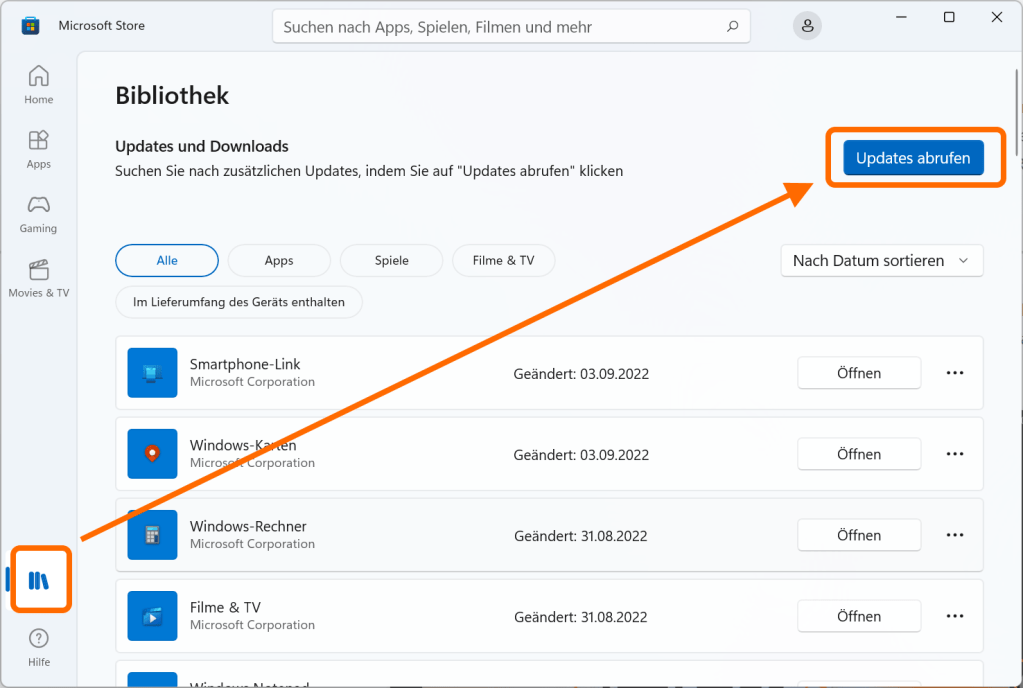Open more options for Windows-Rechner
The width and height of the screenshot is (1023, 688).
954,535
